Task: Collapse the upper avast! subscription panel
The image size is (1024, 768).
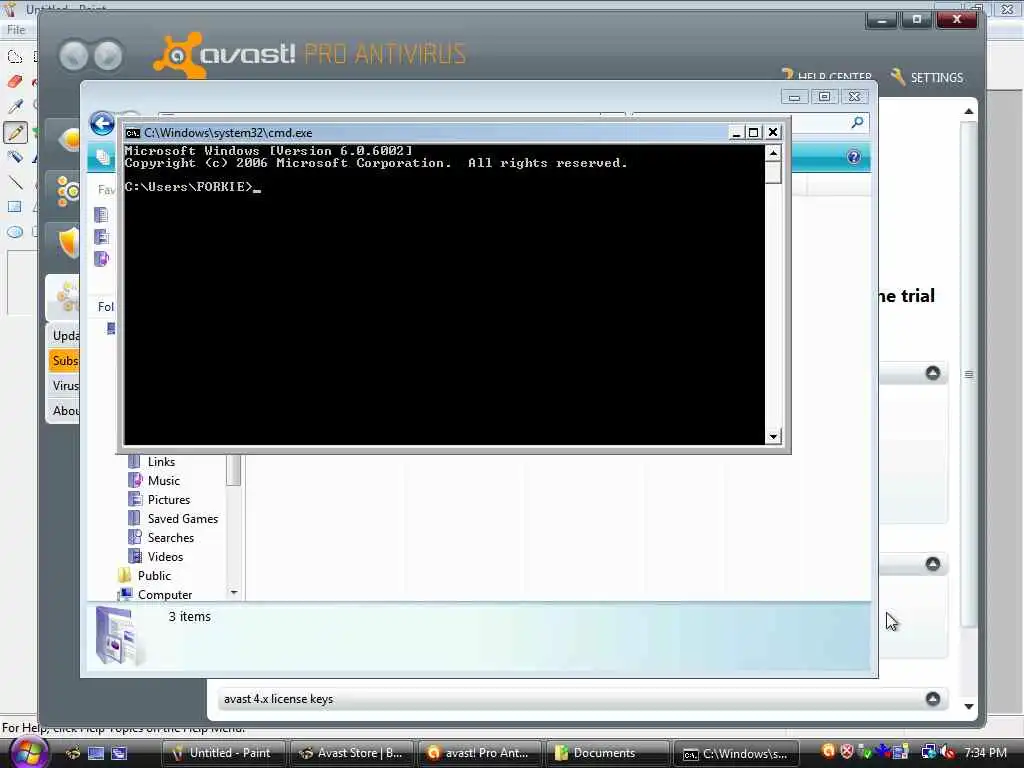Action: pyautogui.click(x=933, y=373)
